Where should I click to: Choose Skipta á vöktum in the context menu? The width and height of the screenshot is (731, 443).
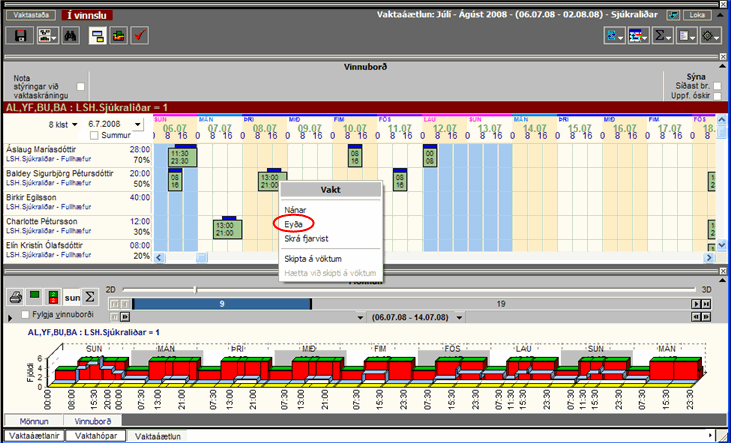point(313,259)
